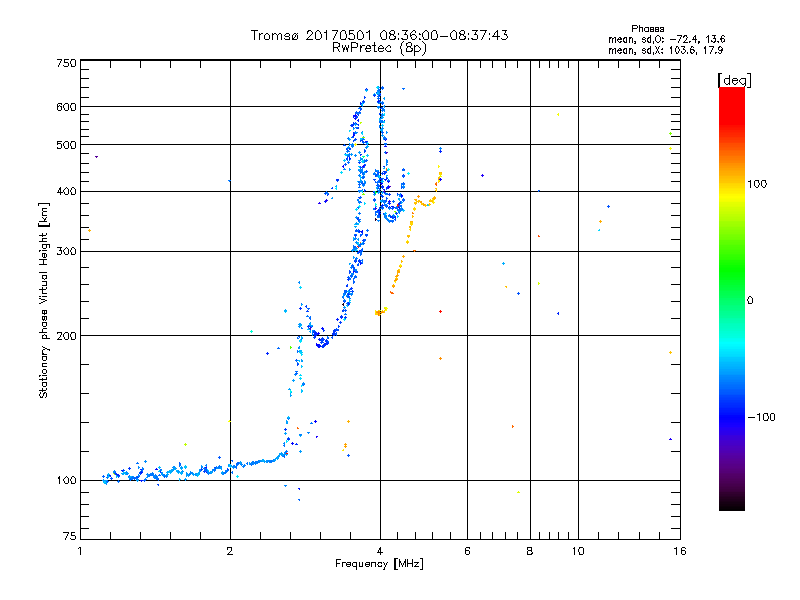Image resolution: width=800 pixels, height=600 pixels.
Task: Click the plot title "Tromsø 20170501 08:36:00-08:37:43"
Action: pyautogui.click(x=380, y=35)
